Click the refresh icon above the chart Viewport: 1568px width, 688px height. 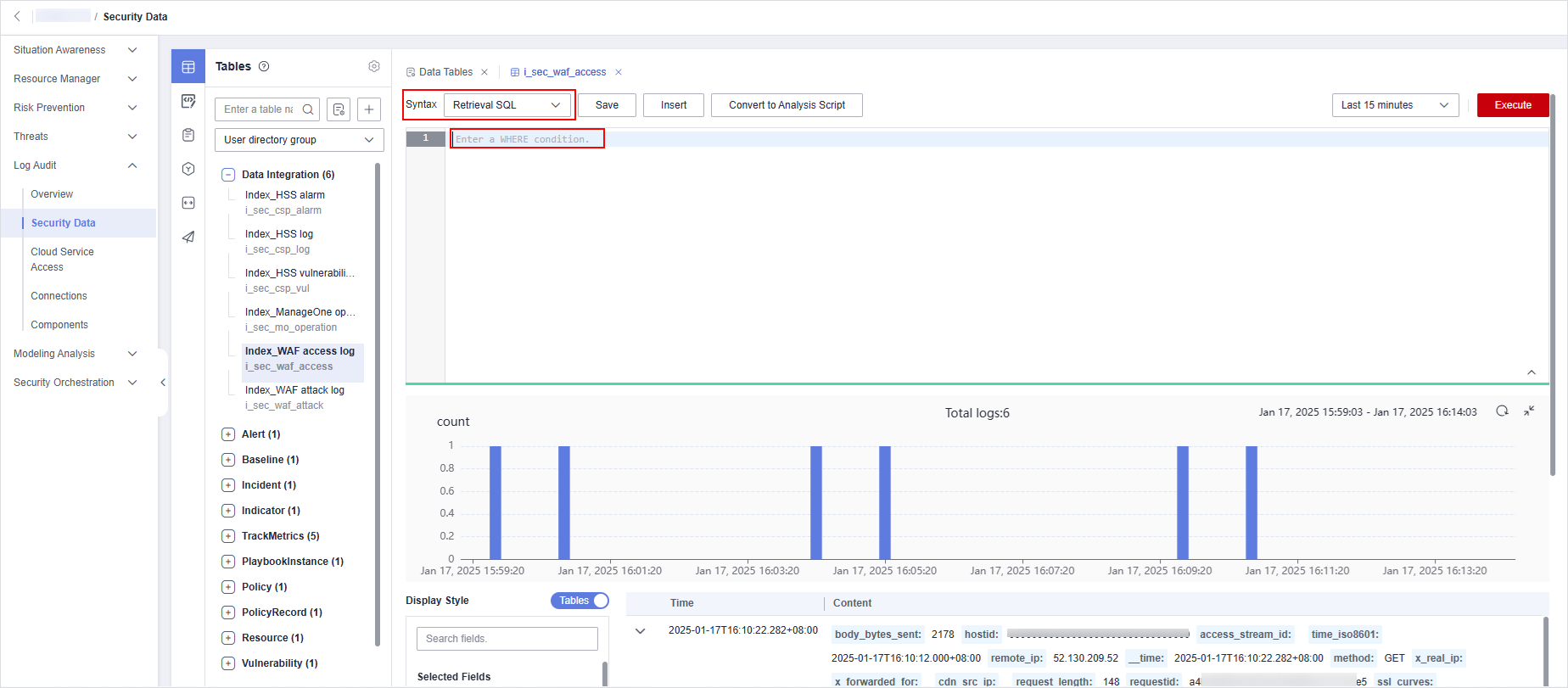point(1502,411)
